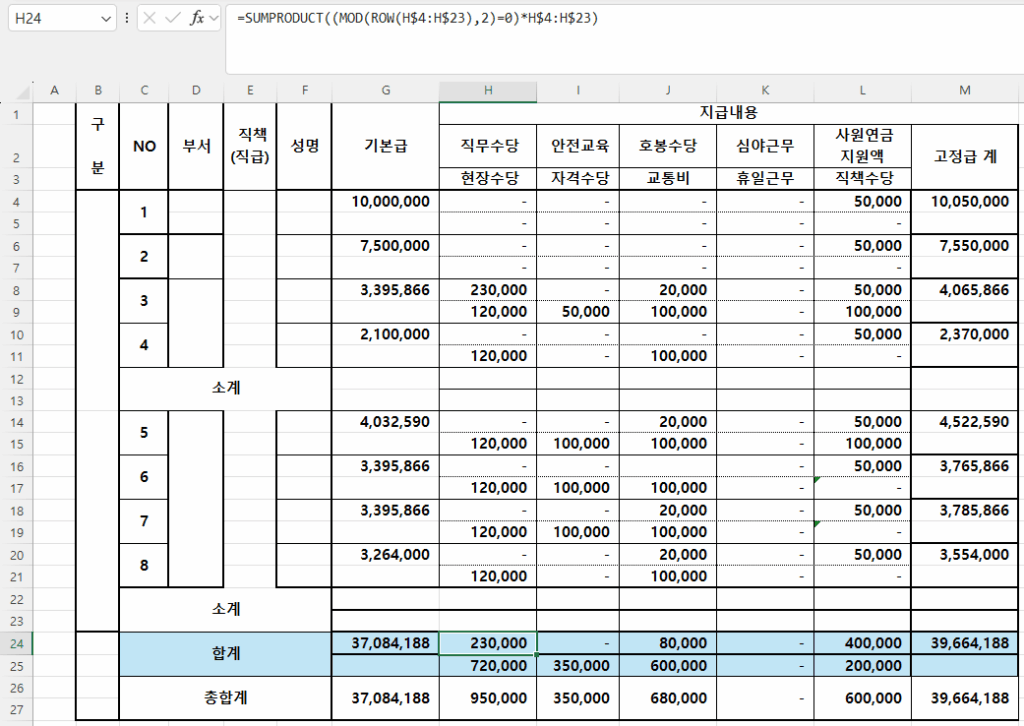Image resolution: width=1024 pixels, height=726 pixels.
Task: Select the cell showing 230,000 in row 8
Action: pos(488,291)
